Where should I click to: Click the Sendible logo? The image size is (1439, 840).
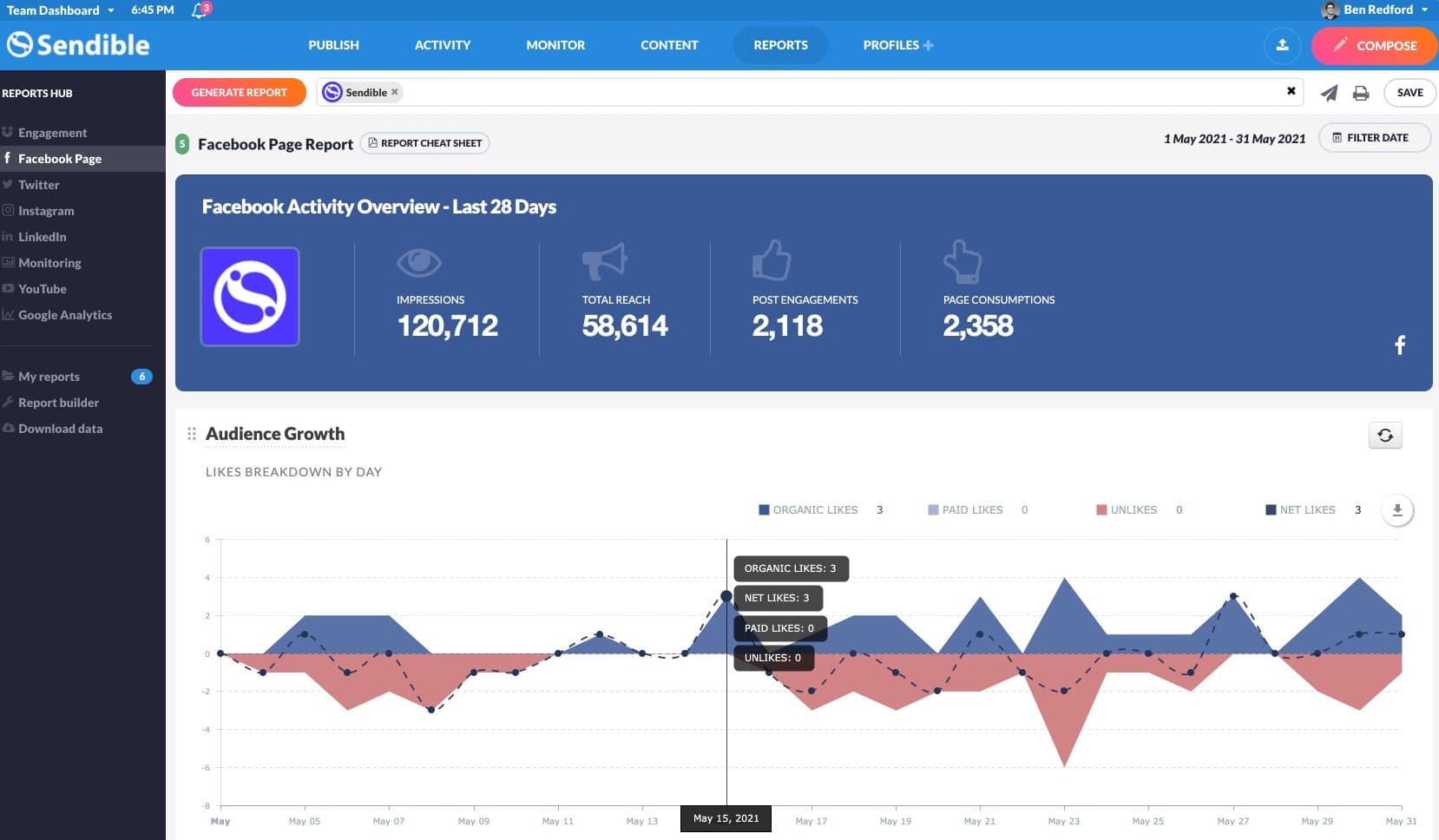click(78, 45)
